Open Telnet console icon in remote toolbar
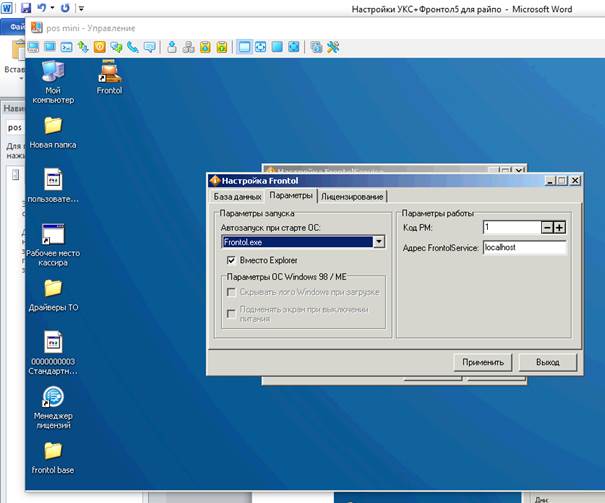Screen dimensions: 605x503 pos(66,47)
